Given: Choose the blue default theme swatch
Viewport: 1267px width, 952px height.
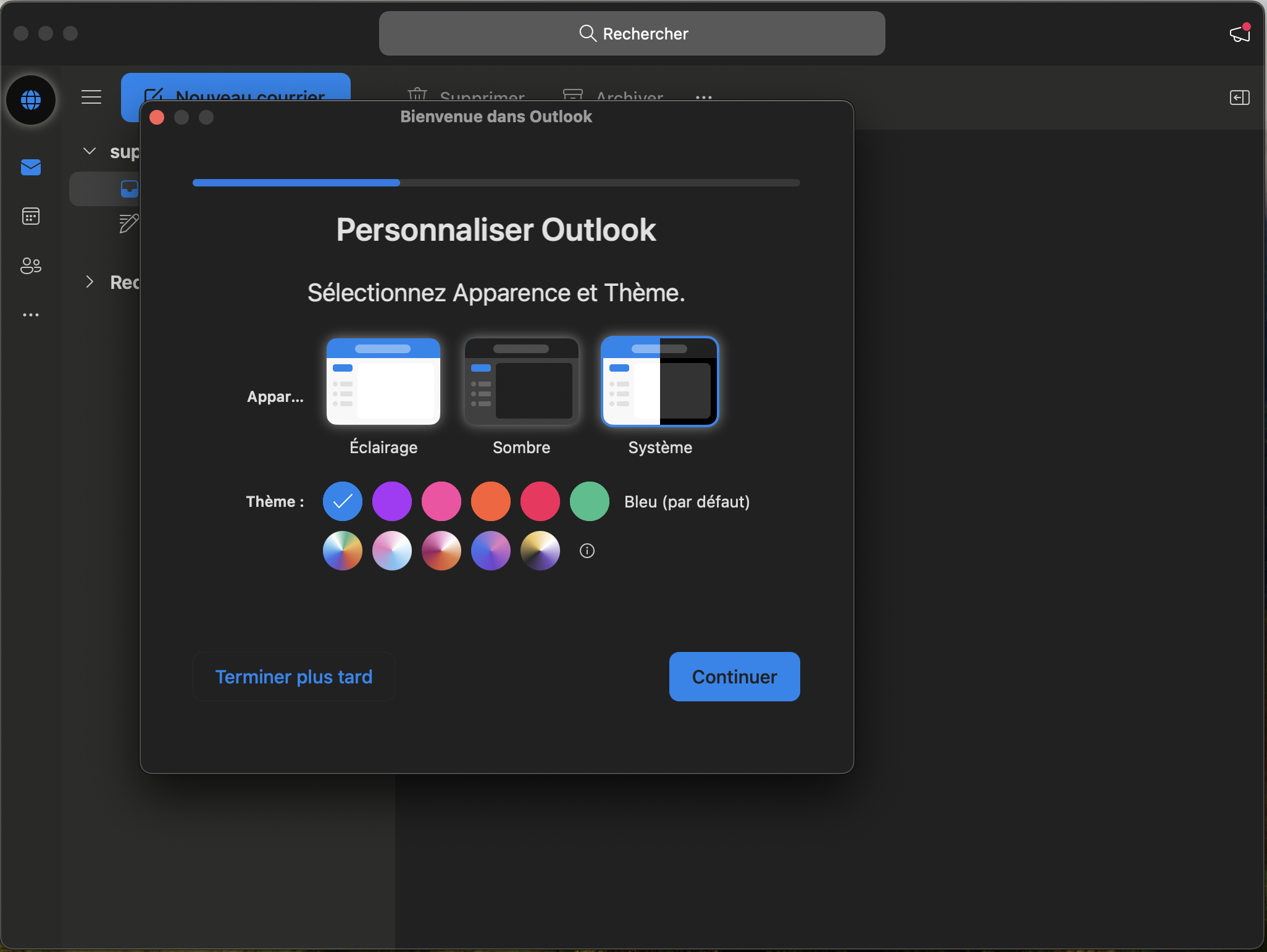Looking at the screenshot, I should point(343,501).
